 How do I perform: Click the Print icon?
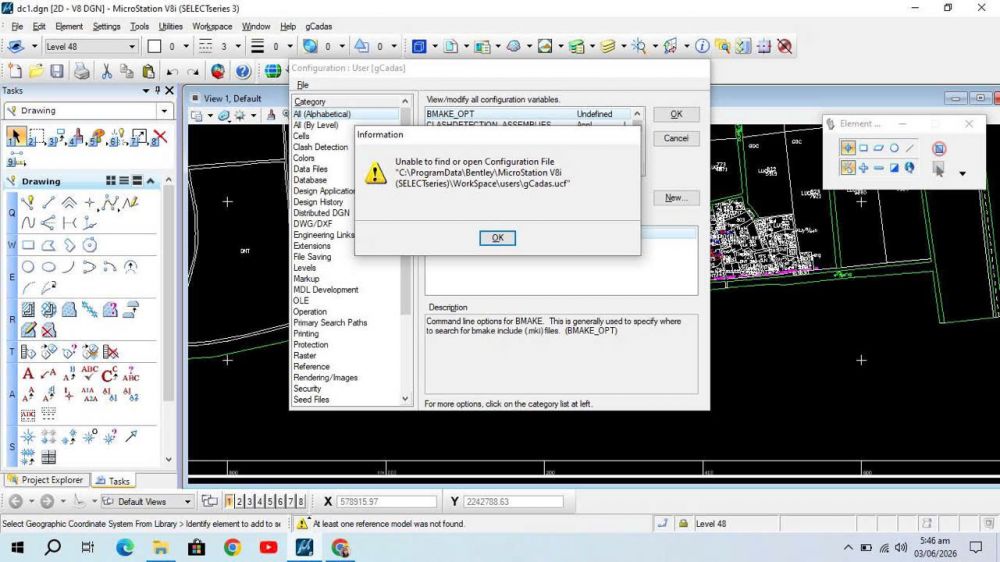click(82, 71)
